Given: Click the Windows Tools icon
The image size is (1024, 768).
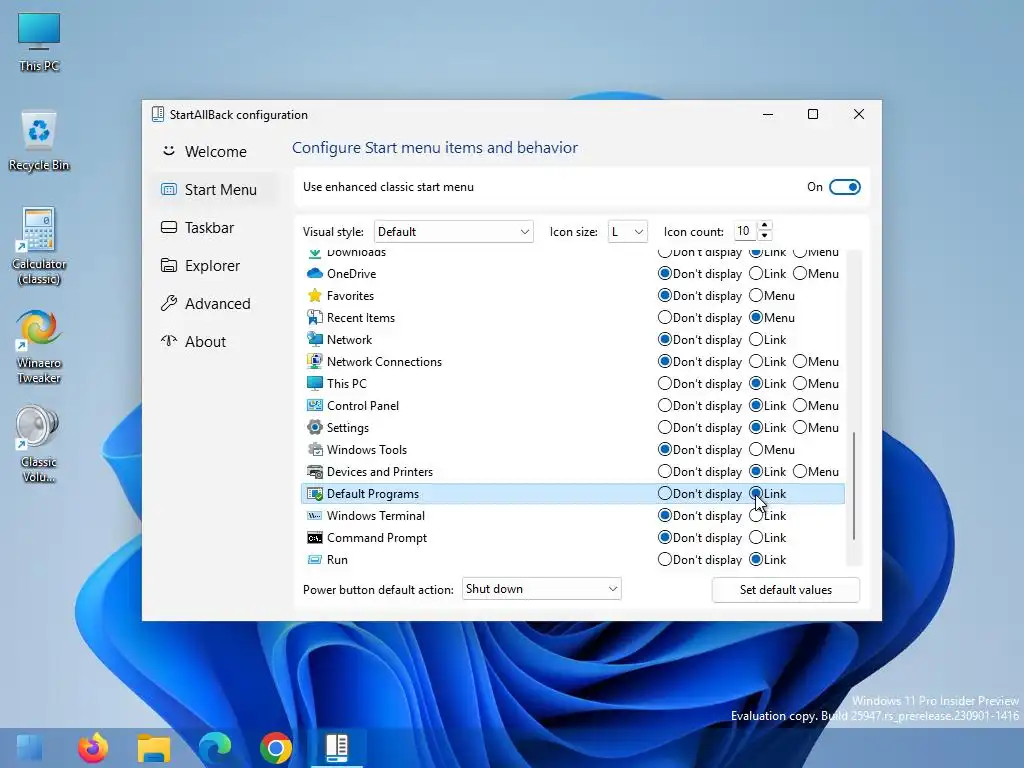Looking at the screenshot, I should click(x=315, y=449).
